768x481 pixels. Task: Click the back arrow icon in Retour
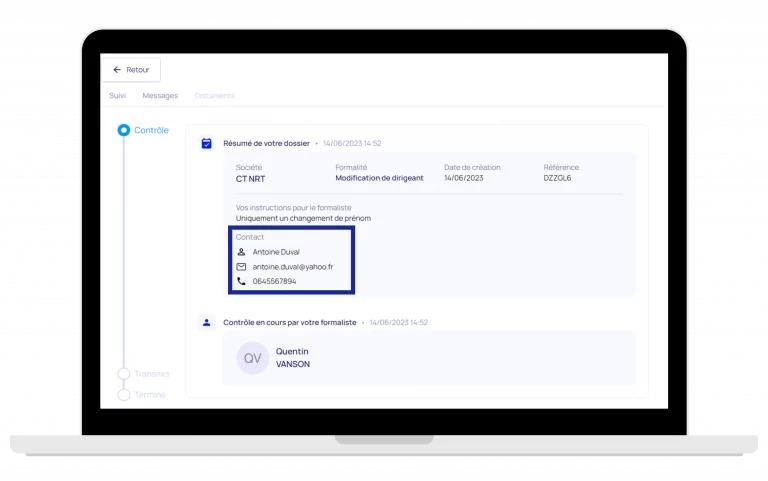coord(117,70)
